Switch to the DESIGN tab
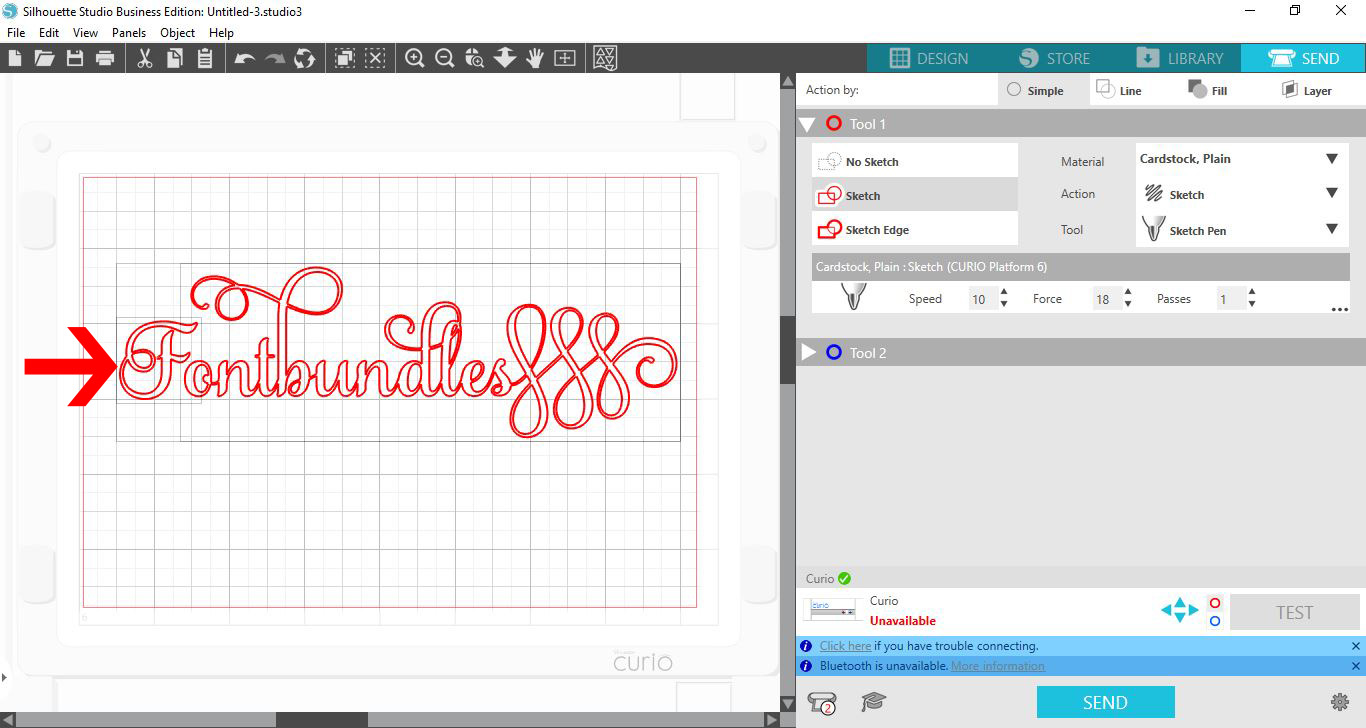The height and width of the screenshot is (728, 1366). (929, 58)
